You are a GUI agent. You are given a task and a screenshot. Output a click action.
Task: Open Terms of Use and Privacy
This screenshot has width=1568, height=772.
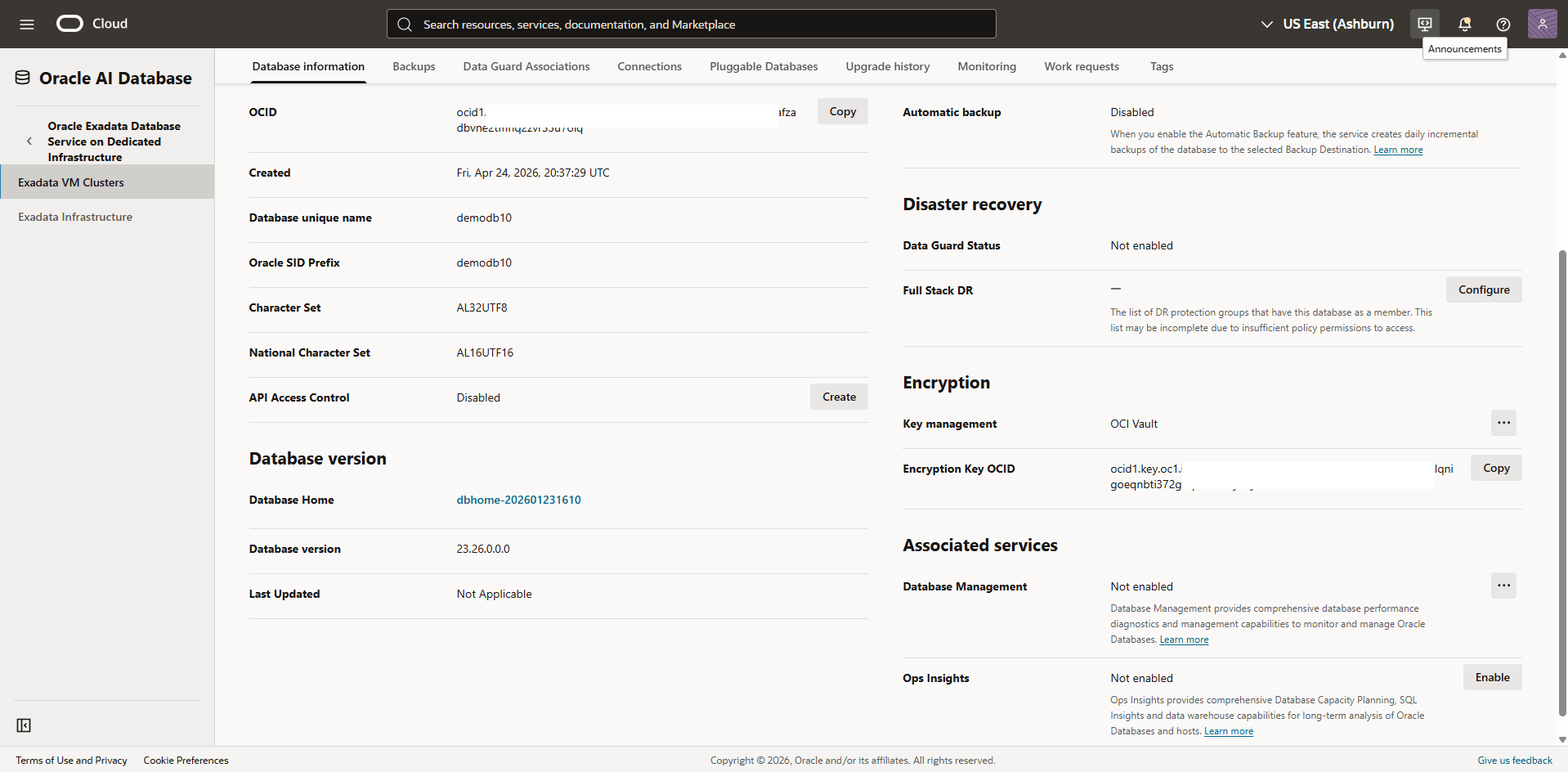pyautogui.click(x=71, y=761)
